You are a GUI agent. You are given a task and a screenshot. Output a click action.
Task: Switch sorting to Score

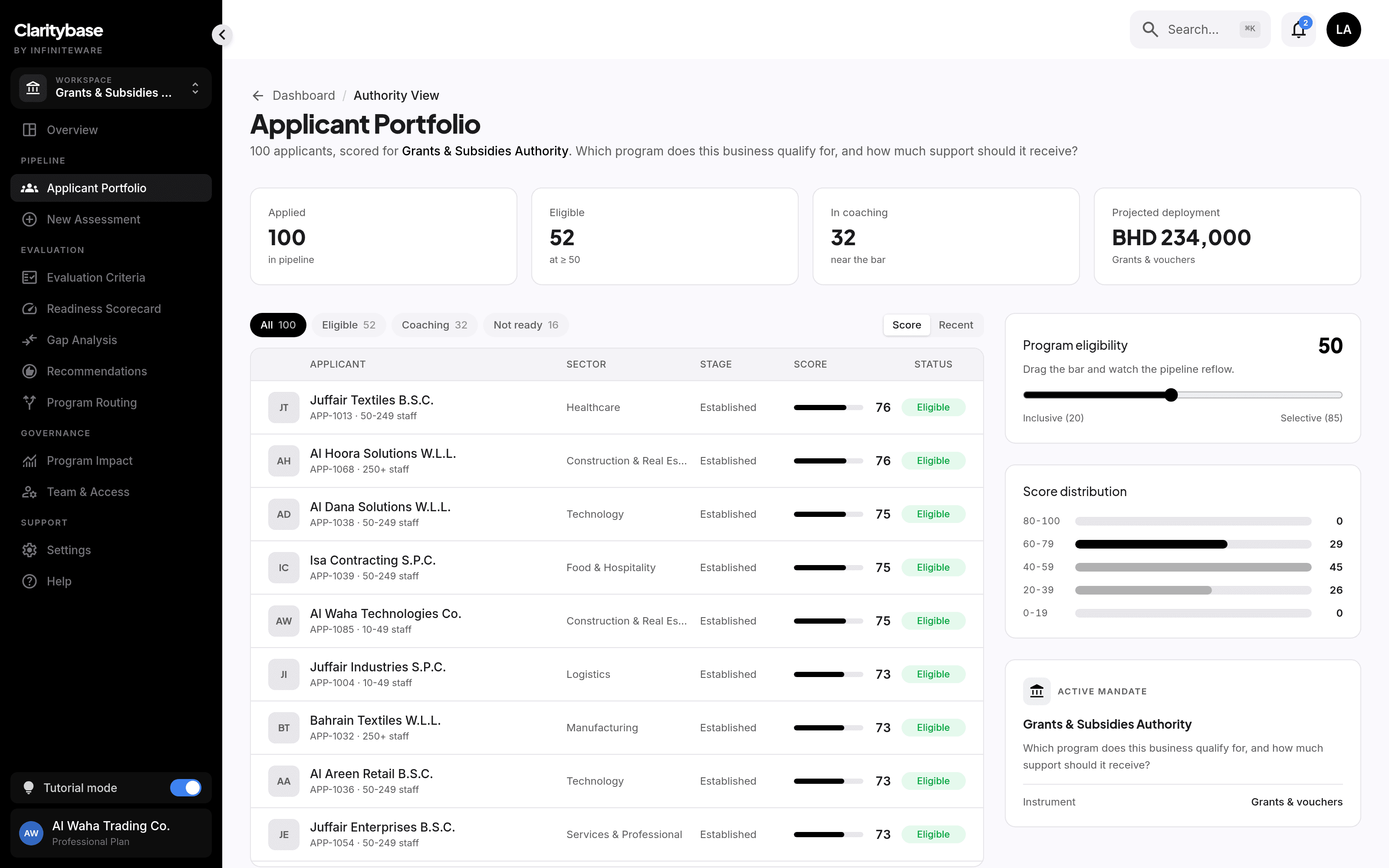click(906, 325)
